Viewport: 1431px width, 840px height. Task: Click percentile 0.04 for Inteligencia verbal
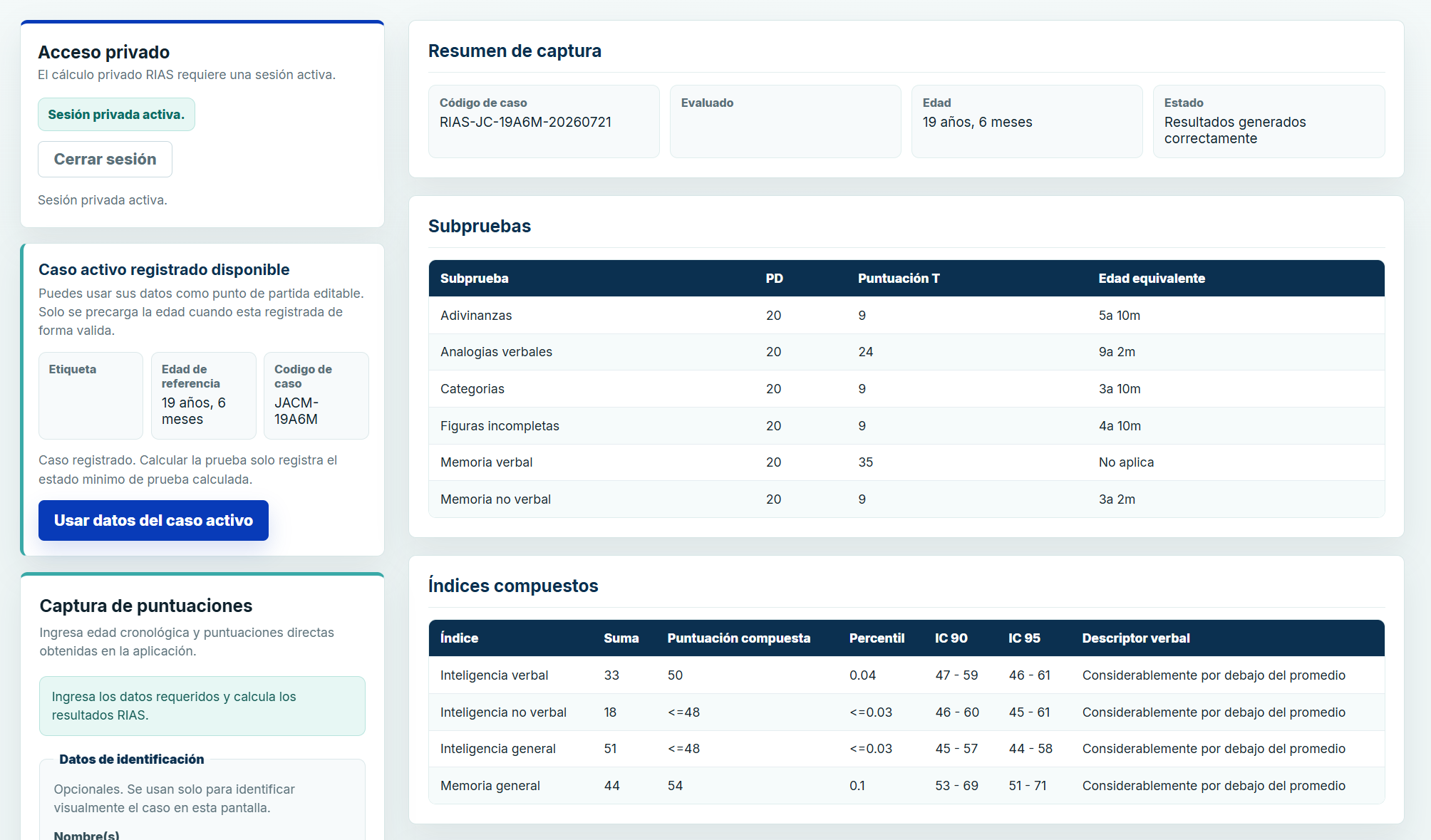(x=862, y=675)
